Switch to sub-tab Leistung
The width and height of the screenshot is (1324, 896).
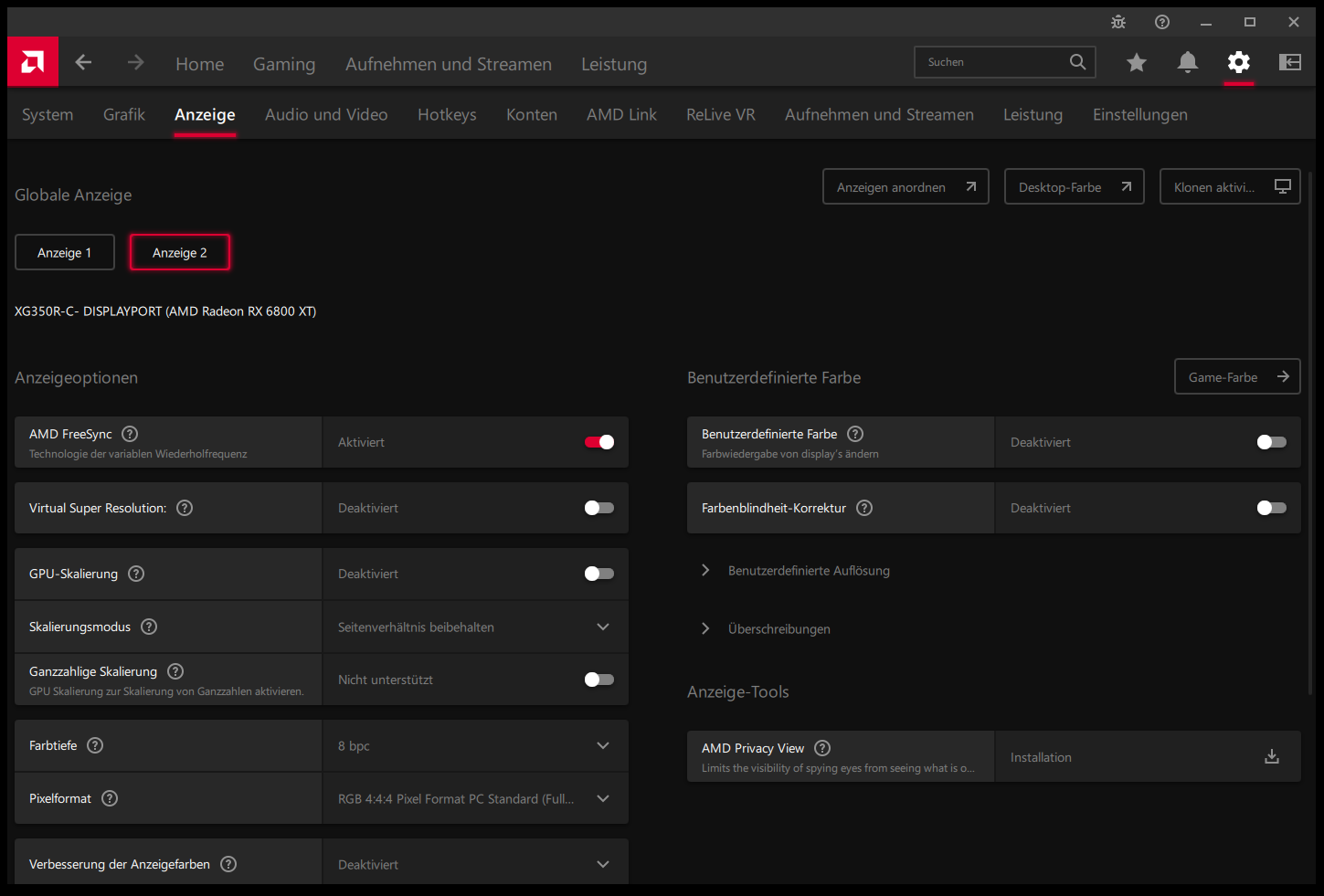pyautogui.click(x=1033, y=114)
